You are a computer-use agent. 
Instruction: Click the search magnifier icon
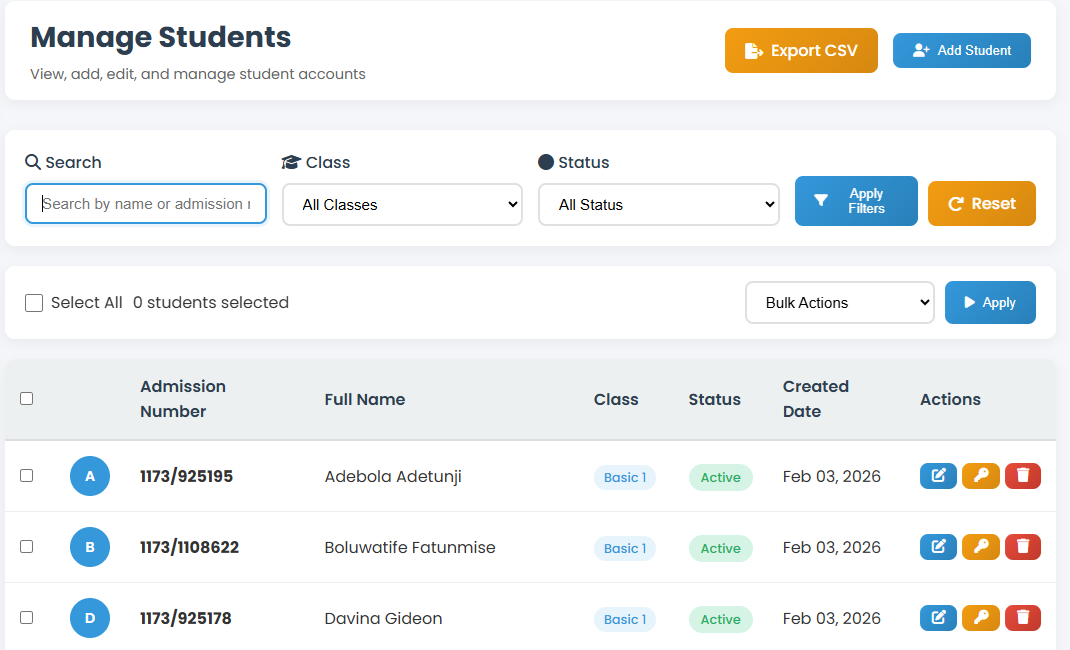[x=33, y=161]
